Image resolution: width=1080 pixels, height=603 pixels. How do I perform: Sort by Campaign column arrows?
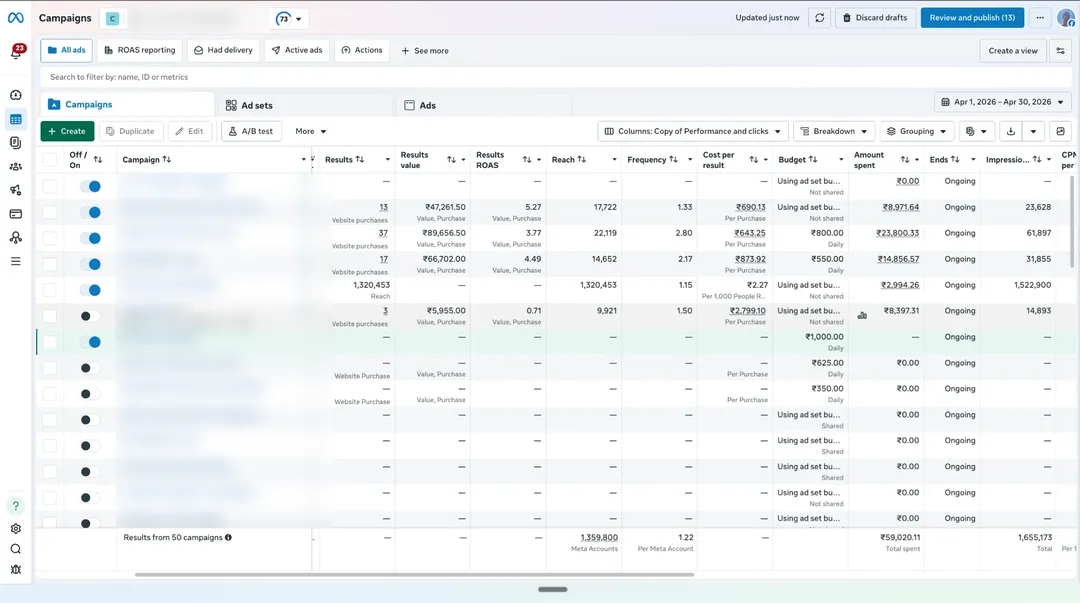coord(166,159)
